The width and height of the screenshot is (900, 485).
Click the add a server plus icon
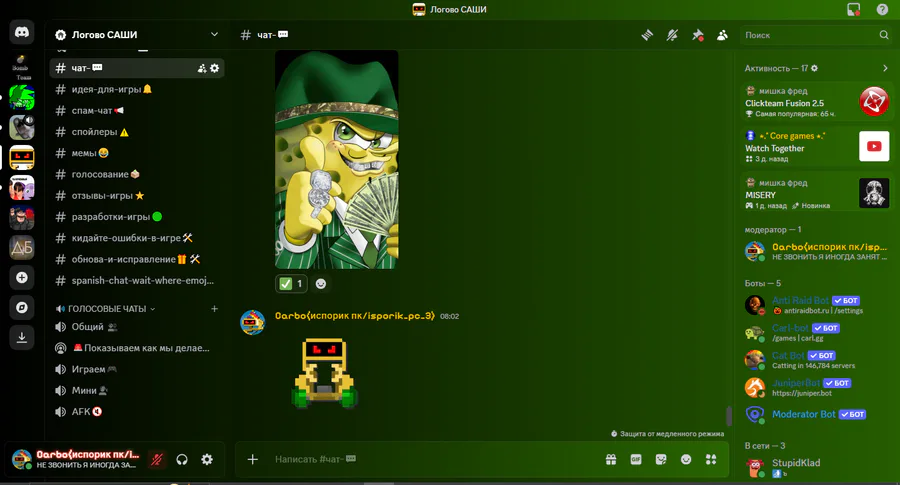22,278
